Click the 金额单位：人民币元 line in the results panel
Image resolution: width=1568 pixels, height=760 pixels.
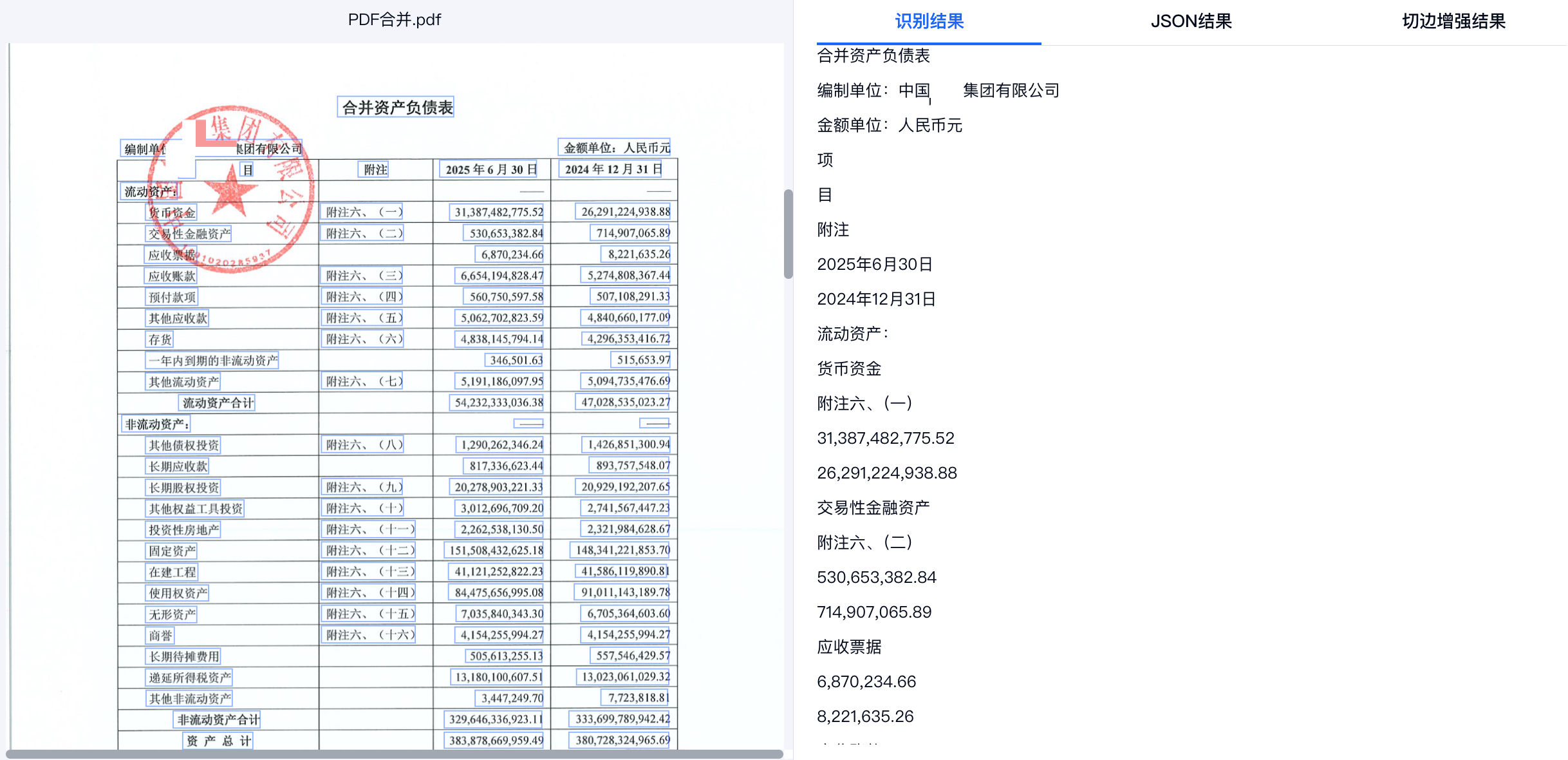point(889,125)
